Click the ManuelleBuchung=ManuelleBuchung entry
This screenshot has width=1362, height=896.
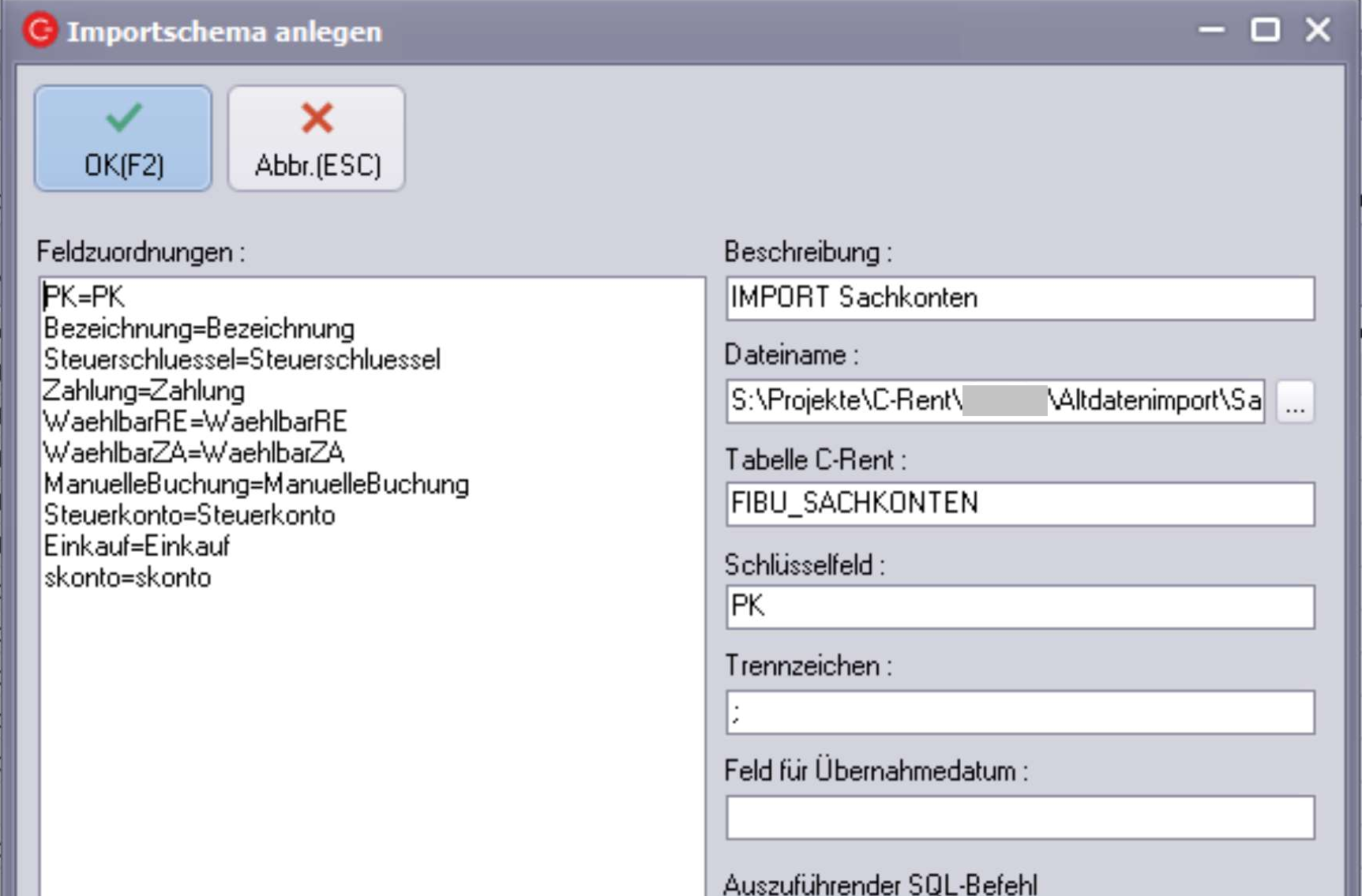click(256, 484)
